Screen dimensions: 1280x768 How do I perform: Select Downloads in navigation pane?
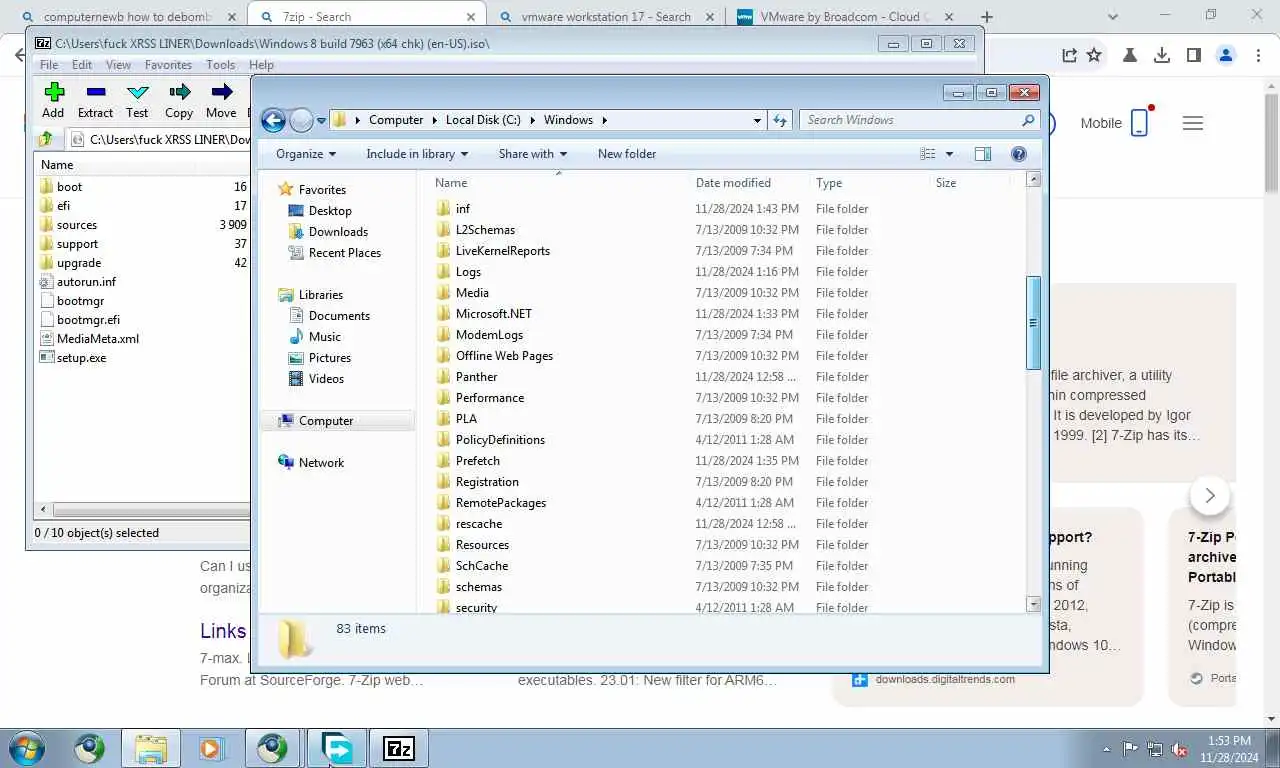pos(338,232)
